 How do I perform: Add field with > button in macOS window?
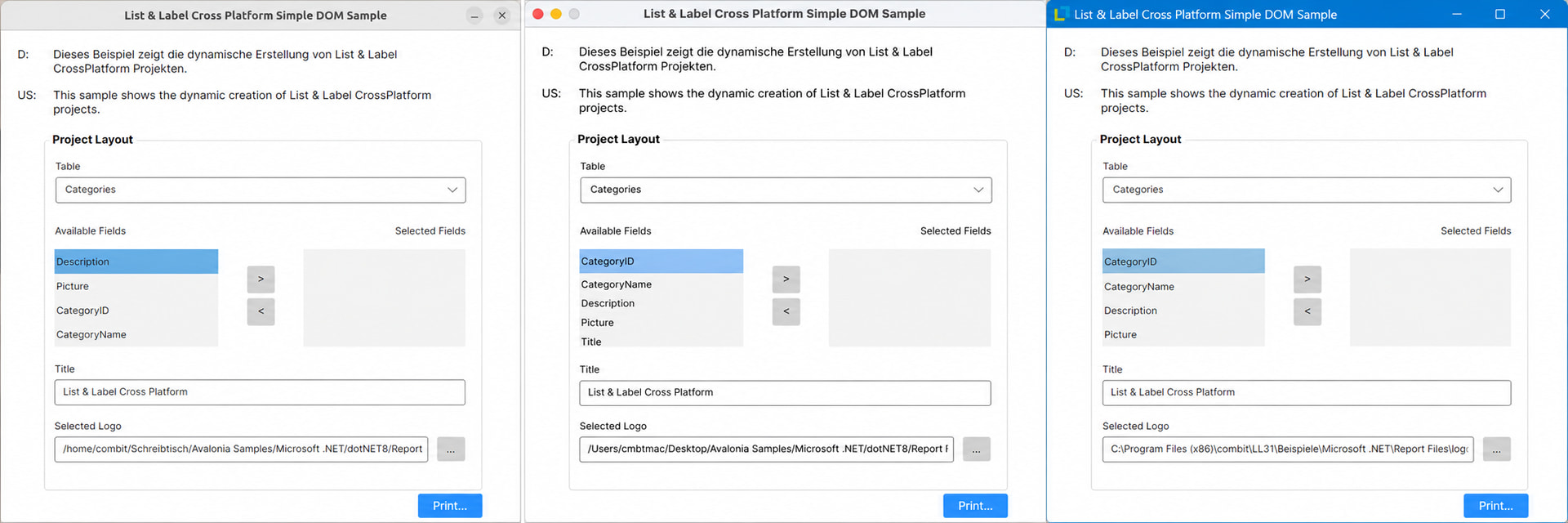point(786,279)
